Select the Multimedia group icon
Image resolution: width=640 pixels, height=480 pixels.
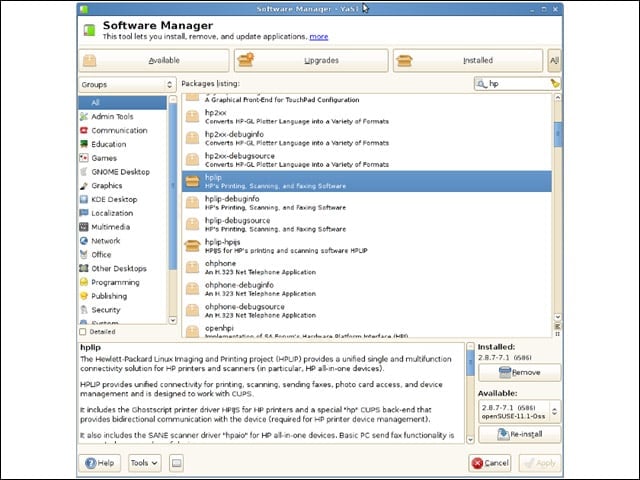coord(84,227)
